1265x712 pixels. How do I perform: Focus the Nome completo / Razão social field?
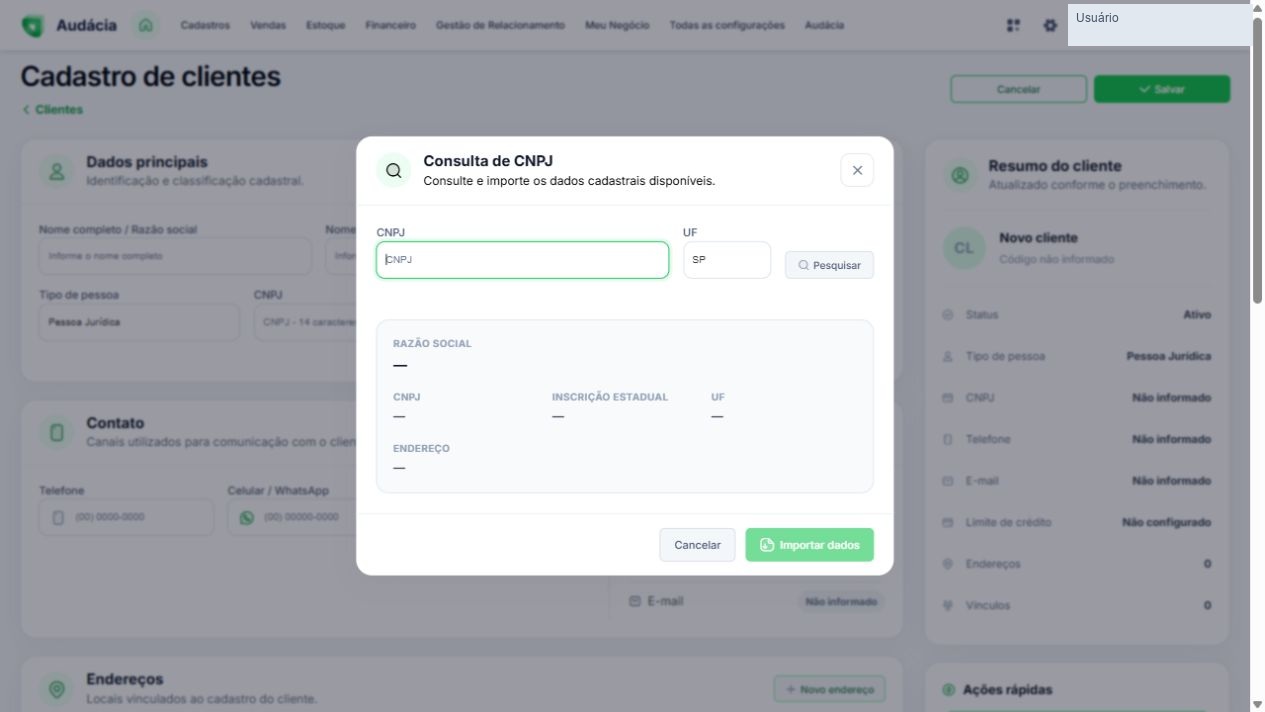coord(175,256)
